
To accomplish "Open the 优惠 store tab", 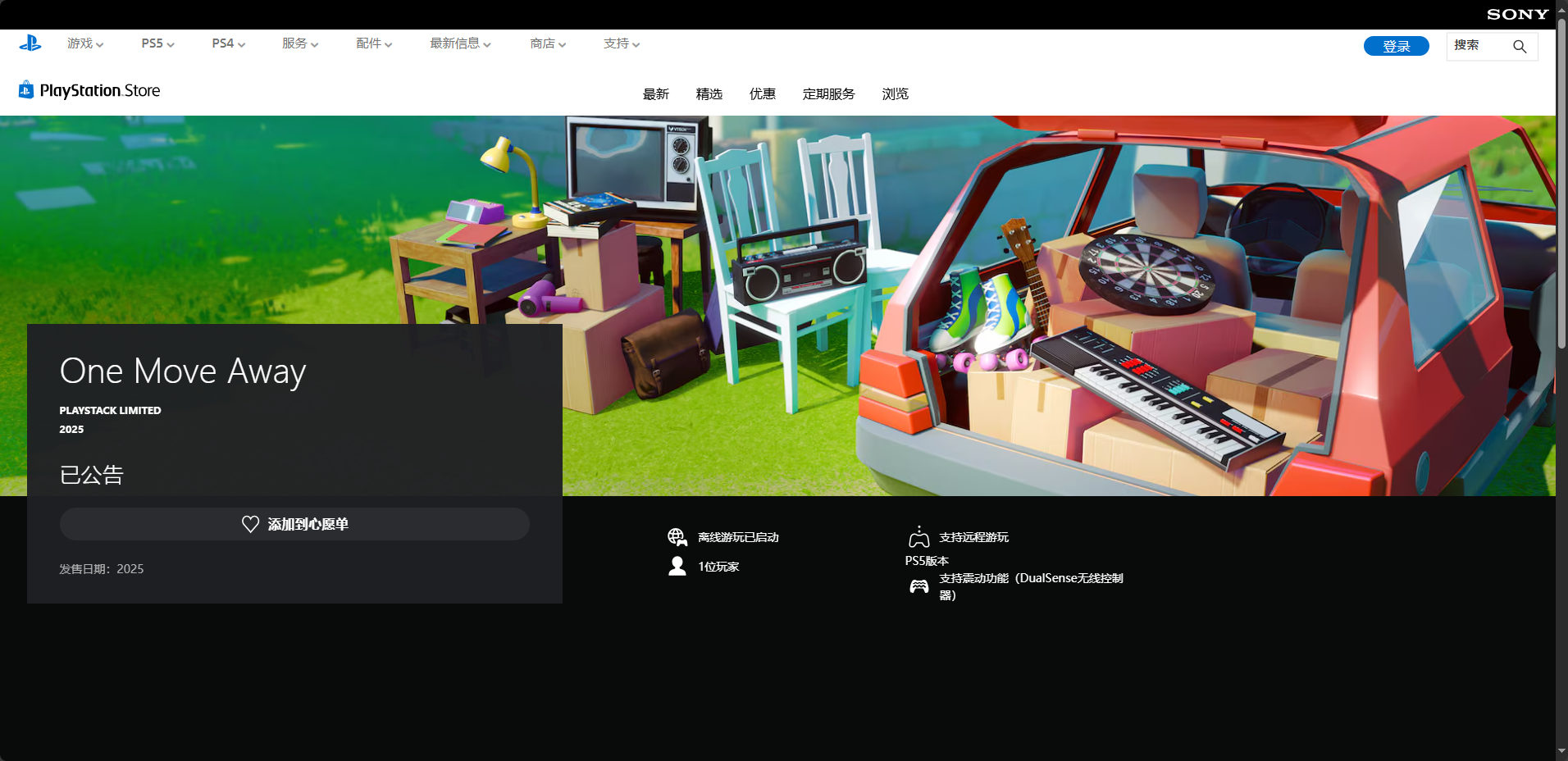I will (763, 94).
